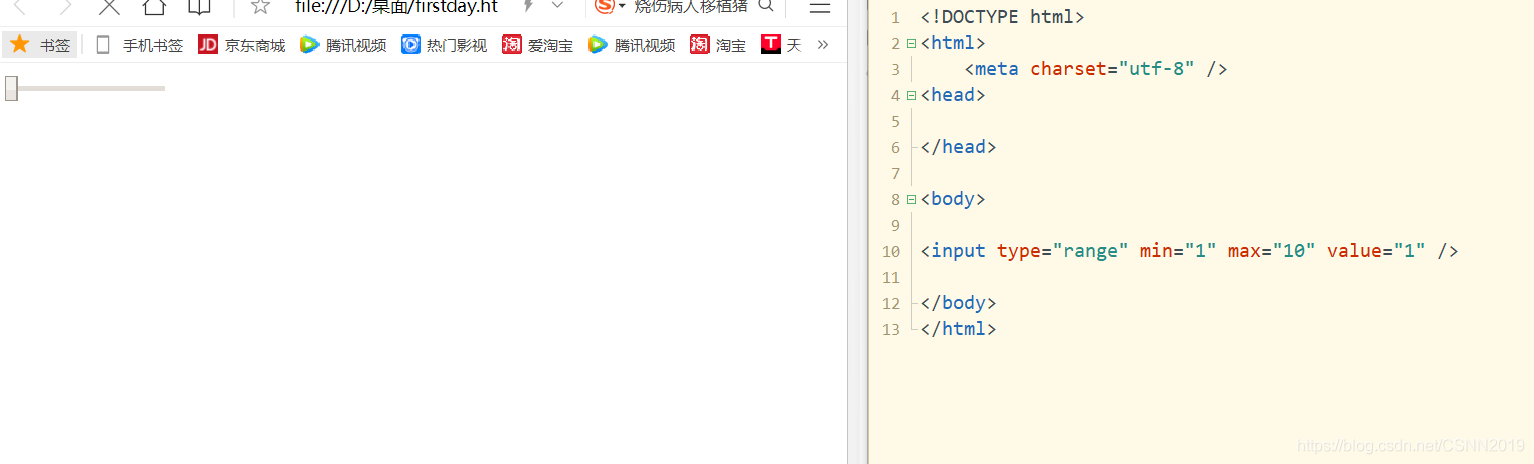Image resolution: width=1534 pixels, height=464 pixels.
Task: Show more bookmarks with the >> chevron
Action: coord(823,45)
